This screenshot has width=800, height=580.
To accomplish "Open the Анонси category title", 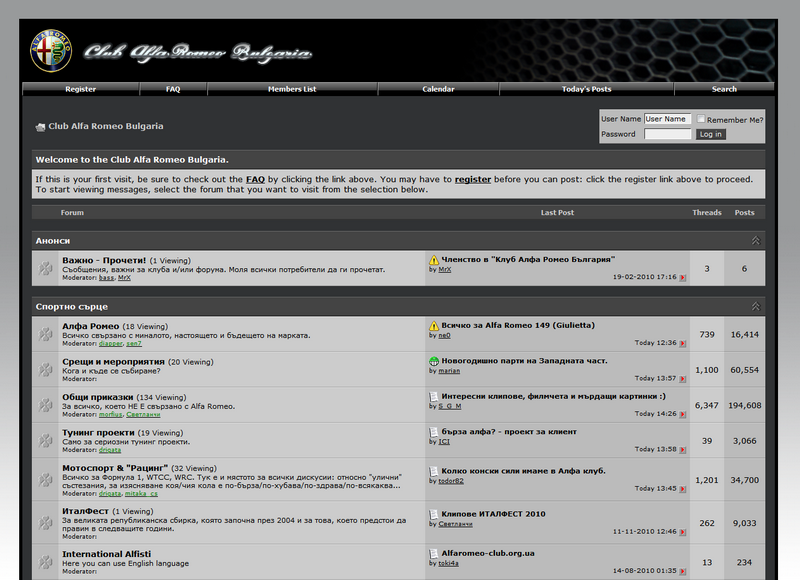I will (53, 241).
